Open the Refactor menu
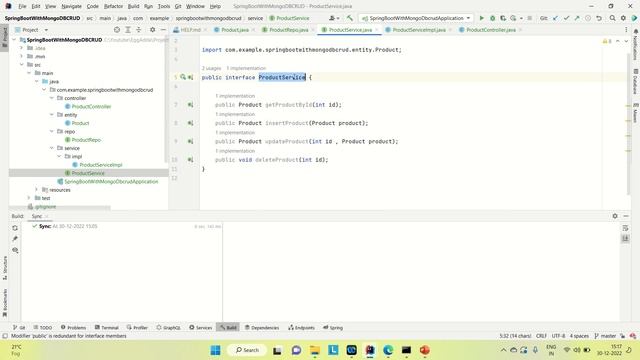 point(113,6)
